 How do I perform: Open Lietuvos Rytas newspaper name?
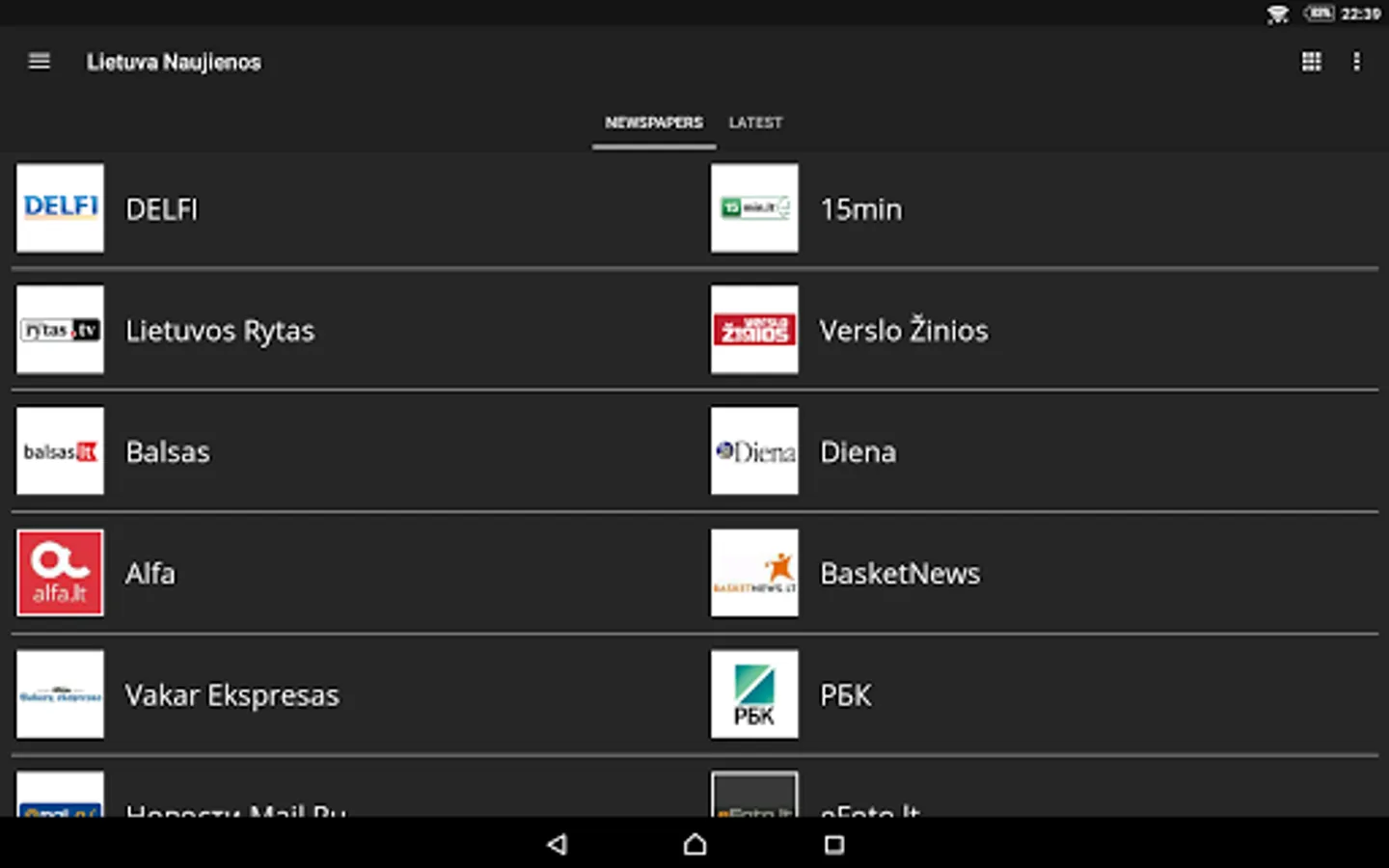220,331
